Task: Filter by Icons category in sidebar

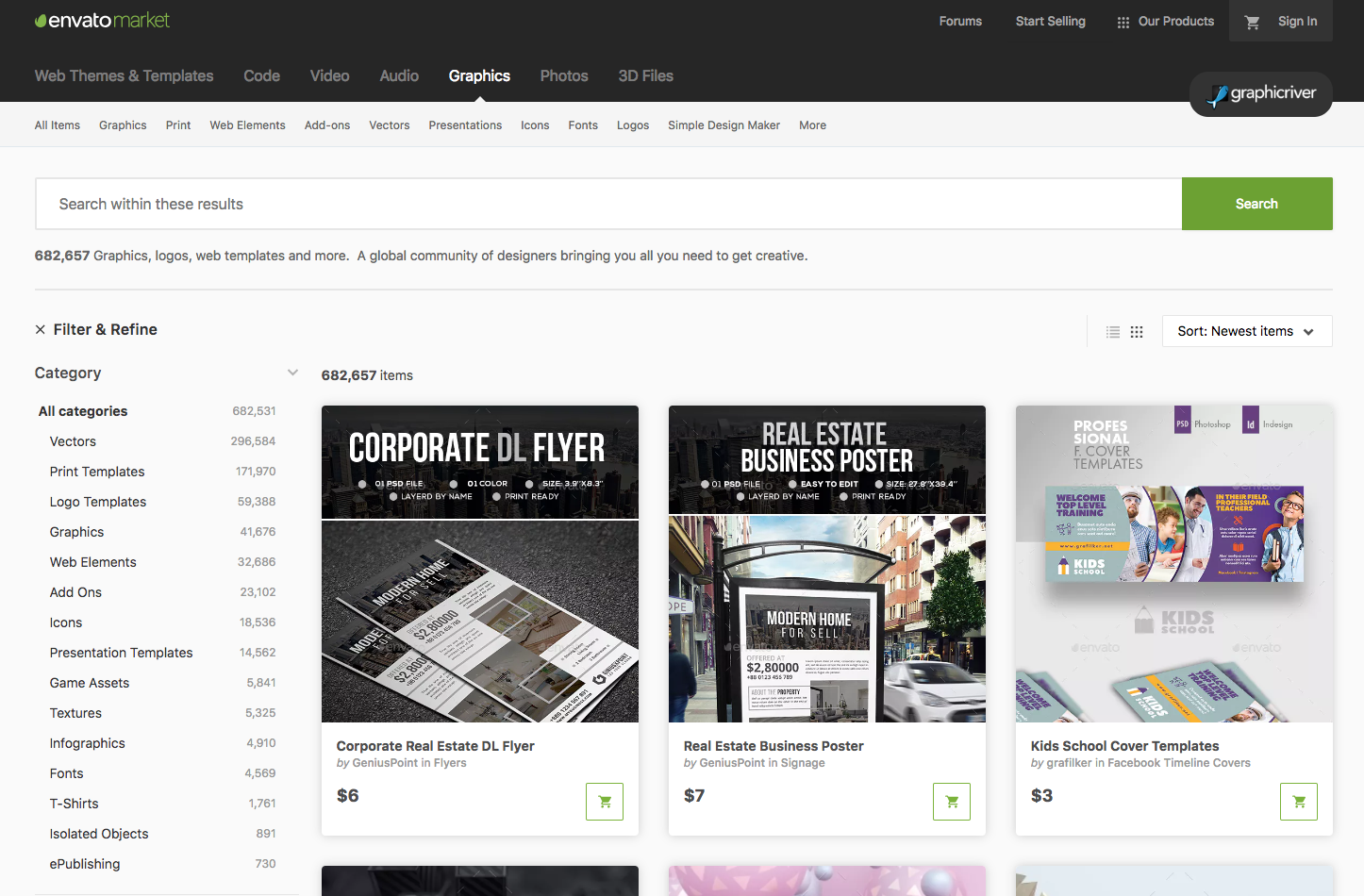Action: (x=66, y=622)
